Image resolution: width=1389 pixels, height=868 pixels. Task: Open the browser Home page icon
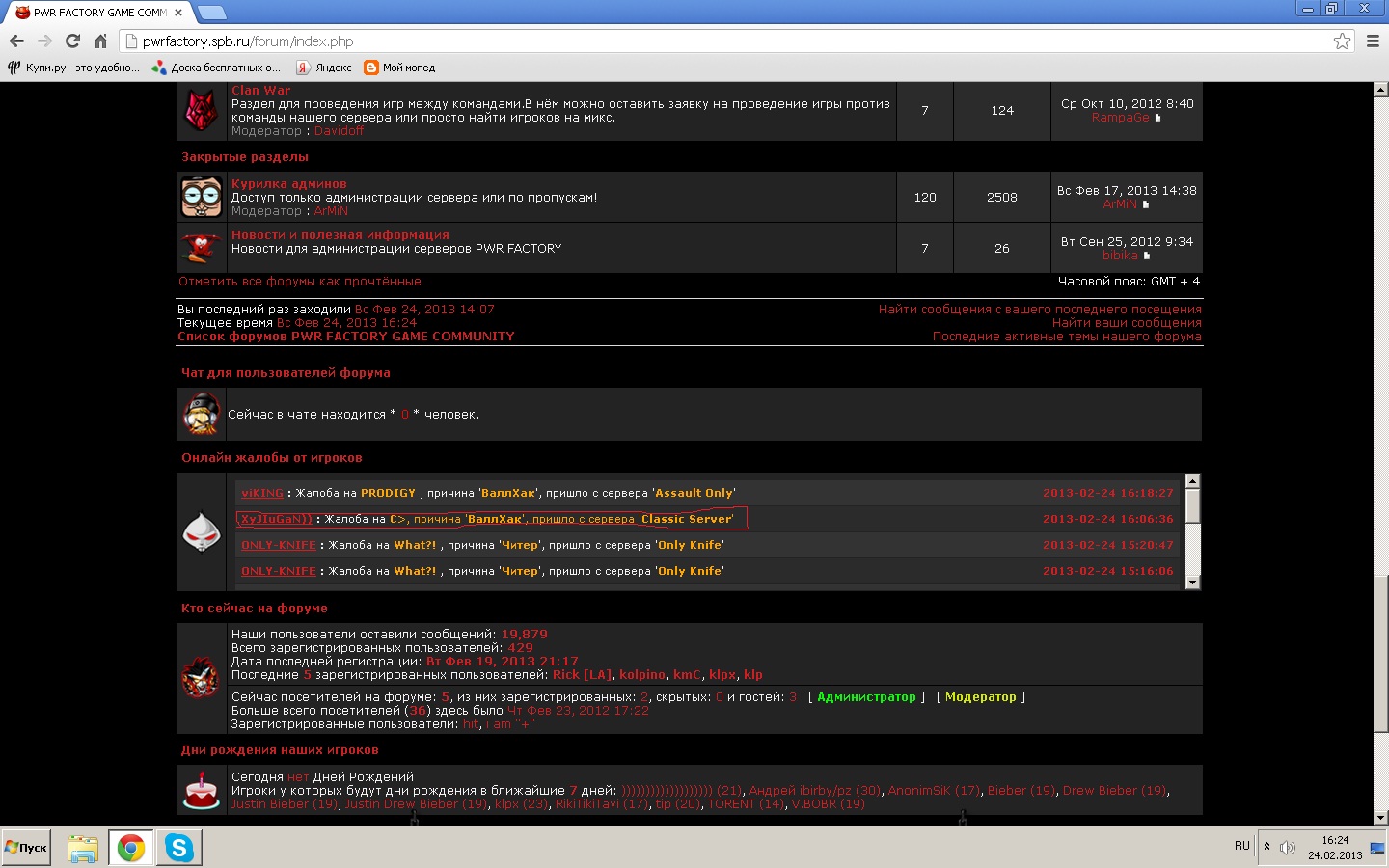(x=100, y=41)
